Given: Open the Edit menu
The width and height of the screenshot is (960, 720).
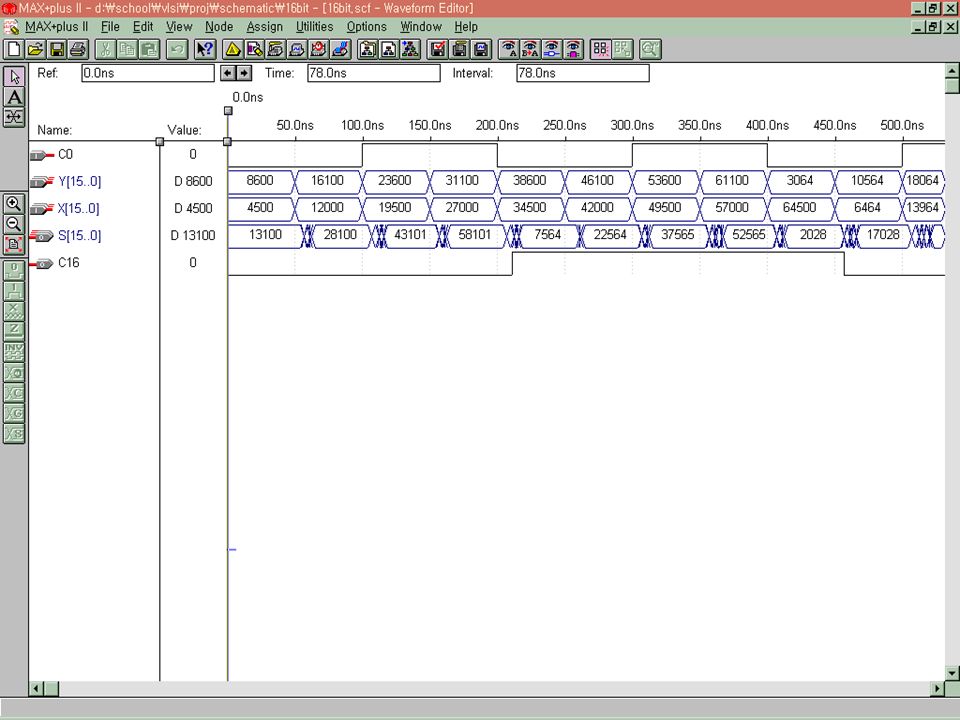Looking at the screenshot, I should [x=143, y=27].
